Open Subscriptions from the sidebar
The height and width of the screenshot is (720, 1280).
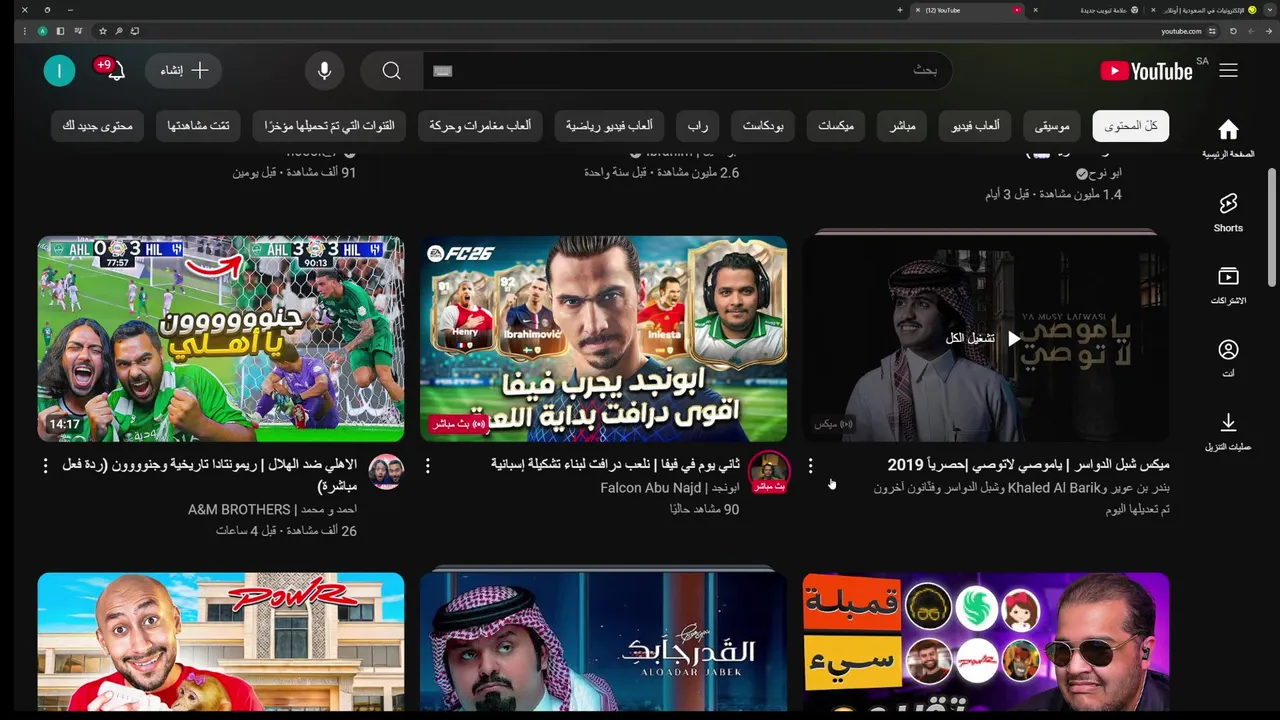[1228, 285]
